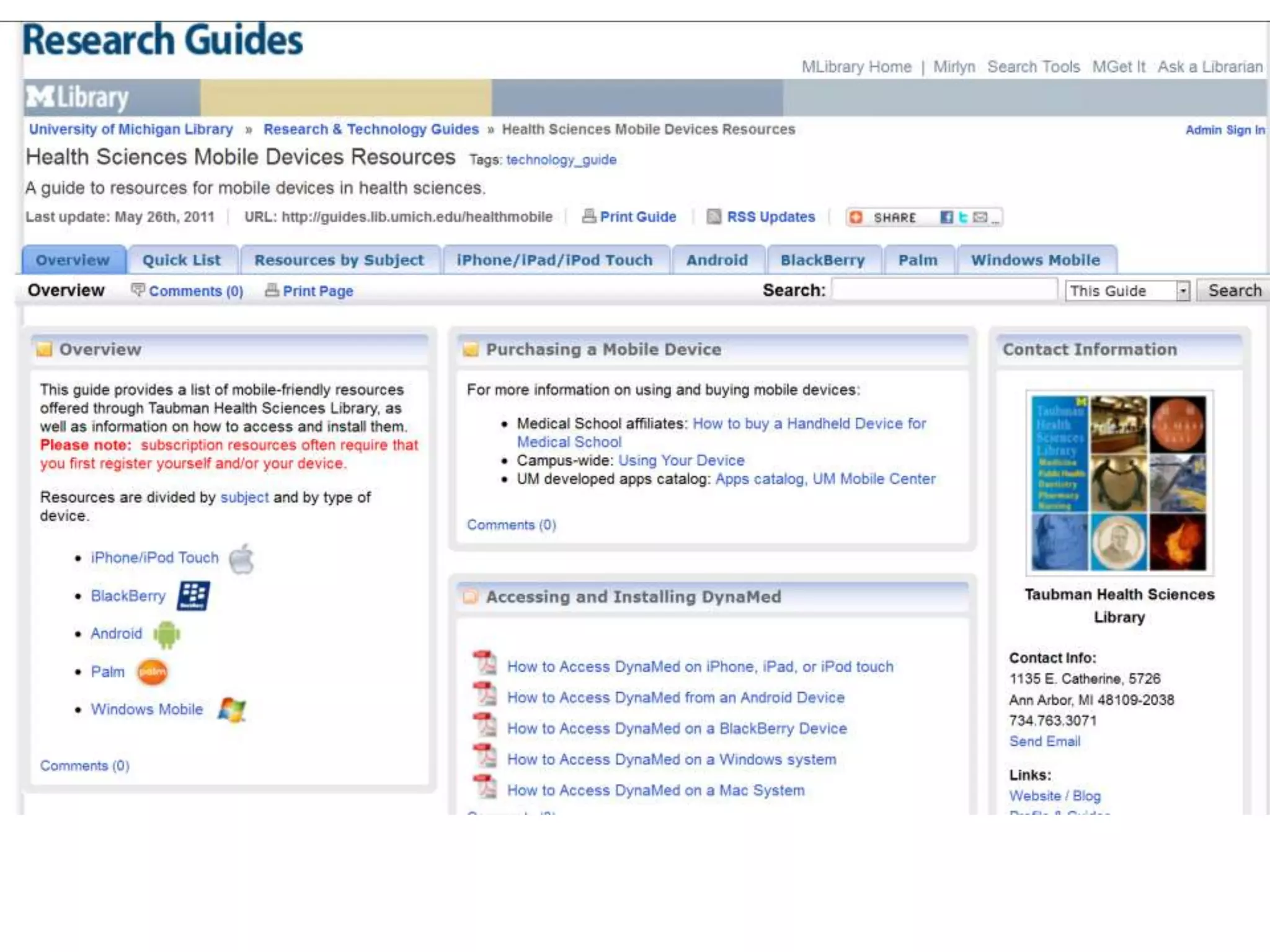Image resolution: width=1270 pixels, height=952 pixels.
Task: Open the This Guide search scope dropdown
Action: coord(1183,291)
